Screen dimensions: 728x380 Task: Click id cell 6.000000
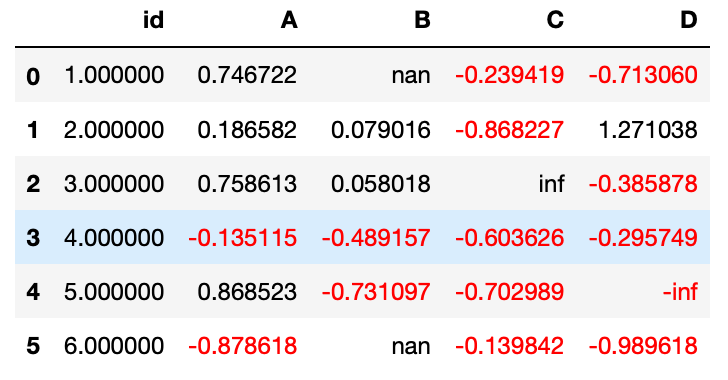(114, 346)
